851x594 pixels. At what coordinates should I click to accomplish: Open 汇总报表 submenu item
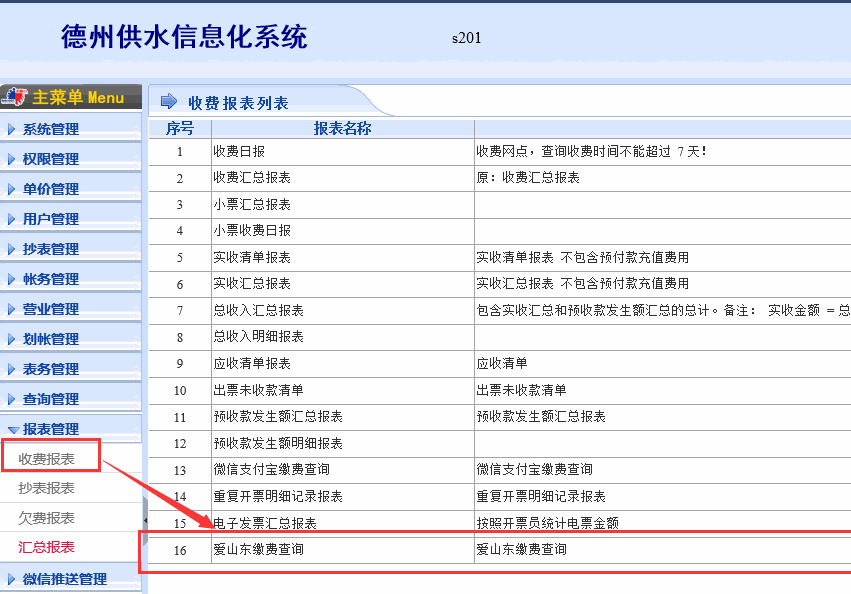tap(47, 547)
